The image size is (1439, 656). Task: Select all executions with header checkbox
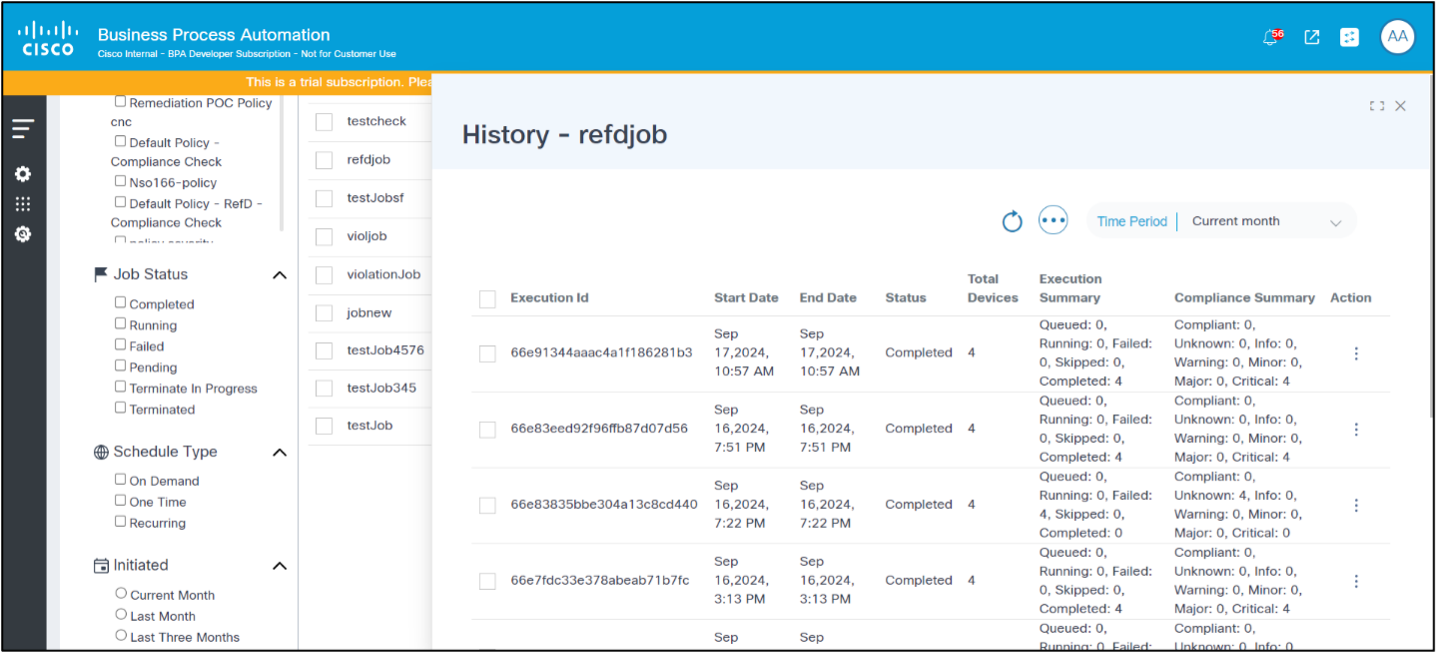point(488,299)
